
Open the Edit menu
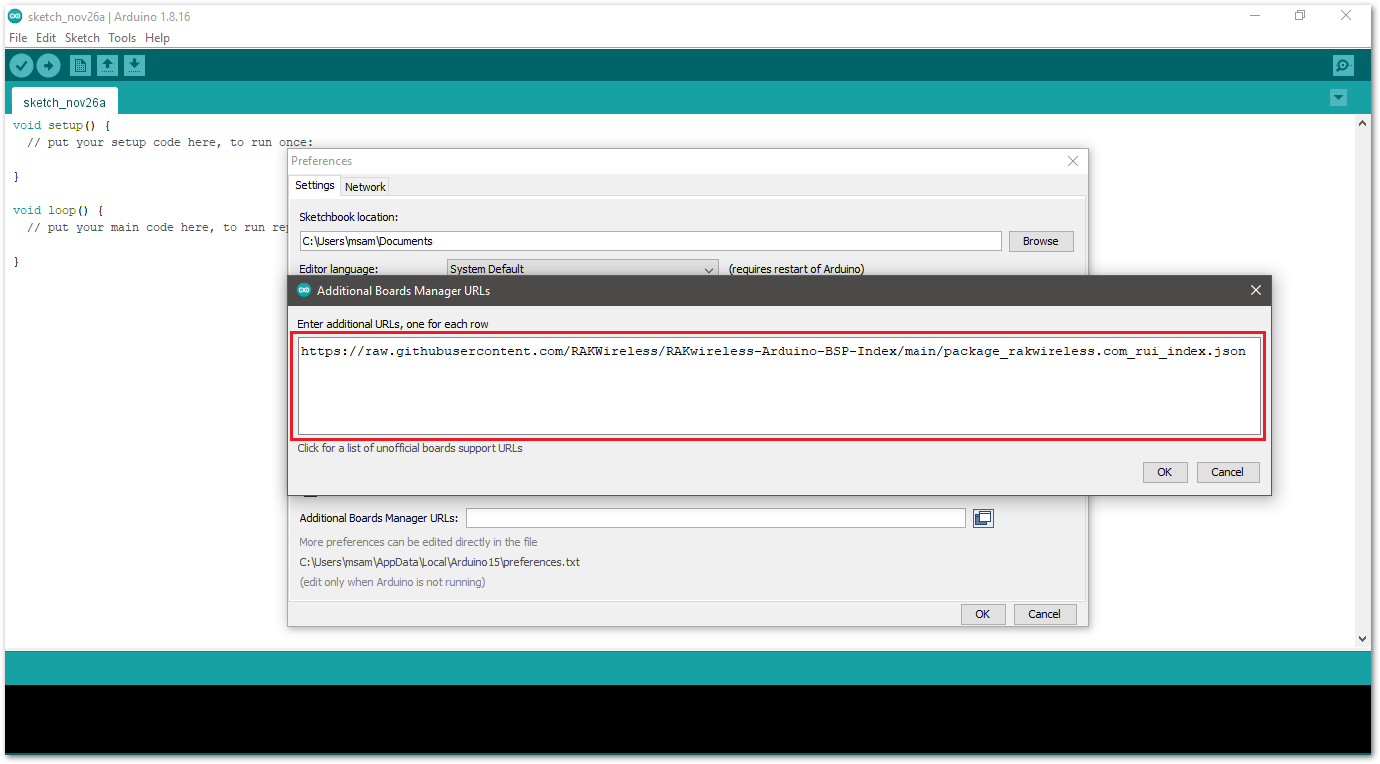(x=46, y=38)
